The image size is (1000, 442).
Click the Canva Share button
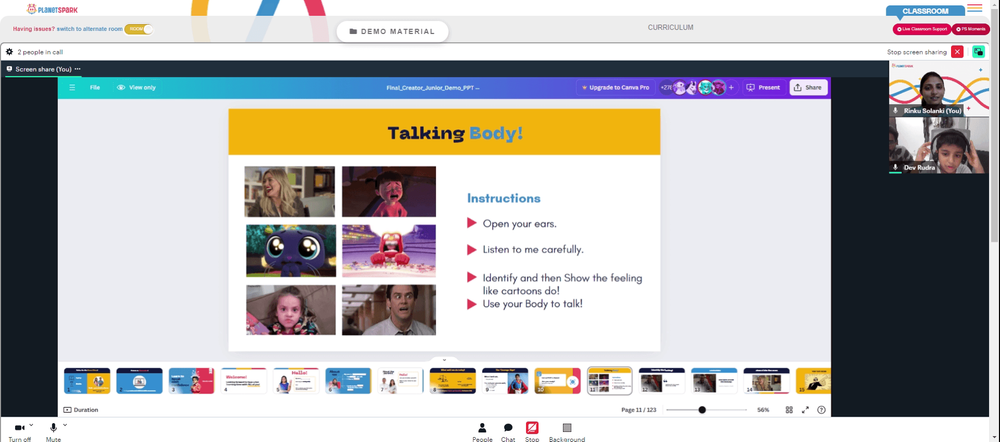pyautogui.click(x=808, y=87)
